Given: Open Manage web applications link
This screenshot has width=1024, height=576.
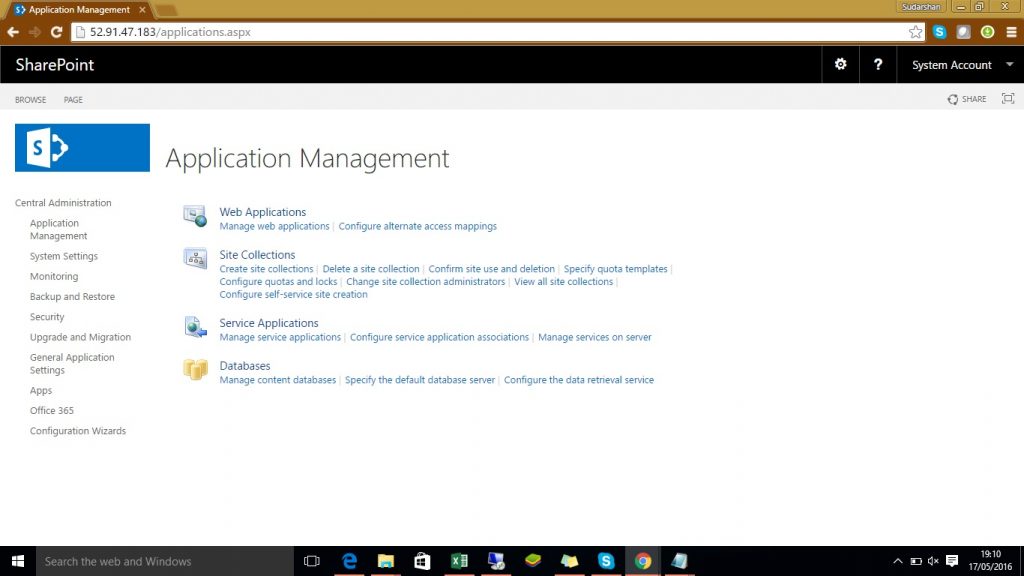Looking at the screenshot, I should click(x=274, y=227).
